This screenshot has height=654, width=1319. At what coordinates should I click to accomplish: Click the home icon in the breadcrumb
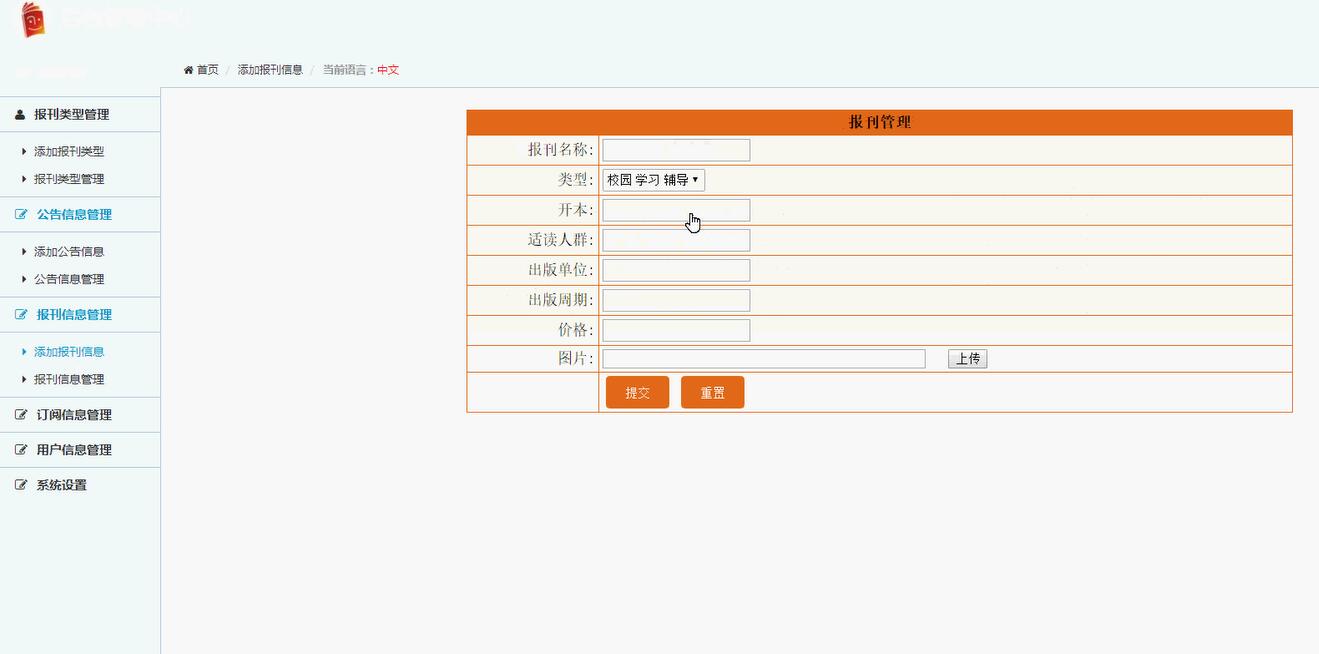pos(188,70)
